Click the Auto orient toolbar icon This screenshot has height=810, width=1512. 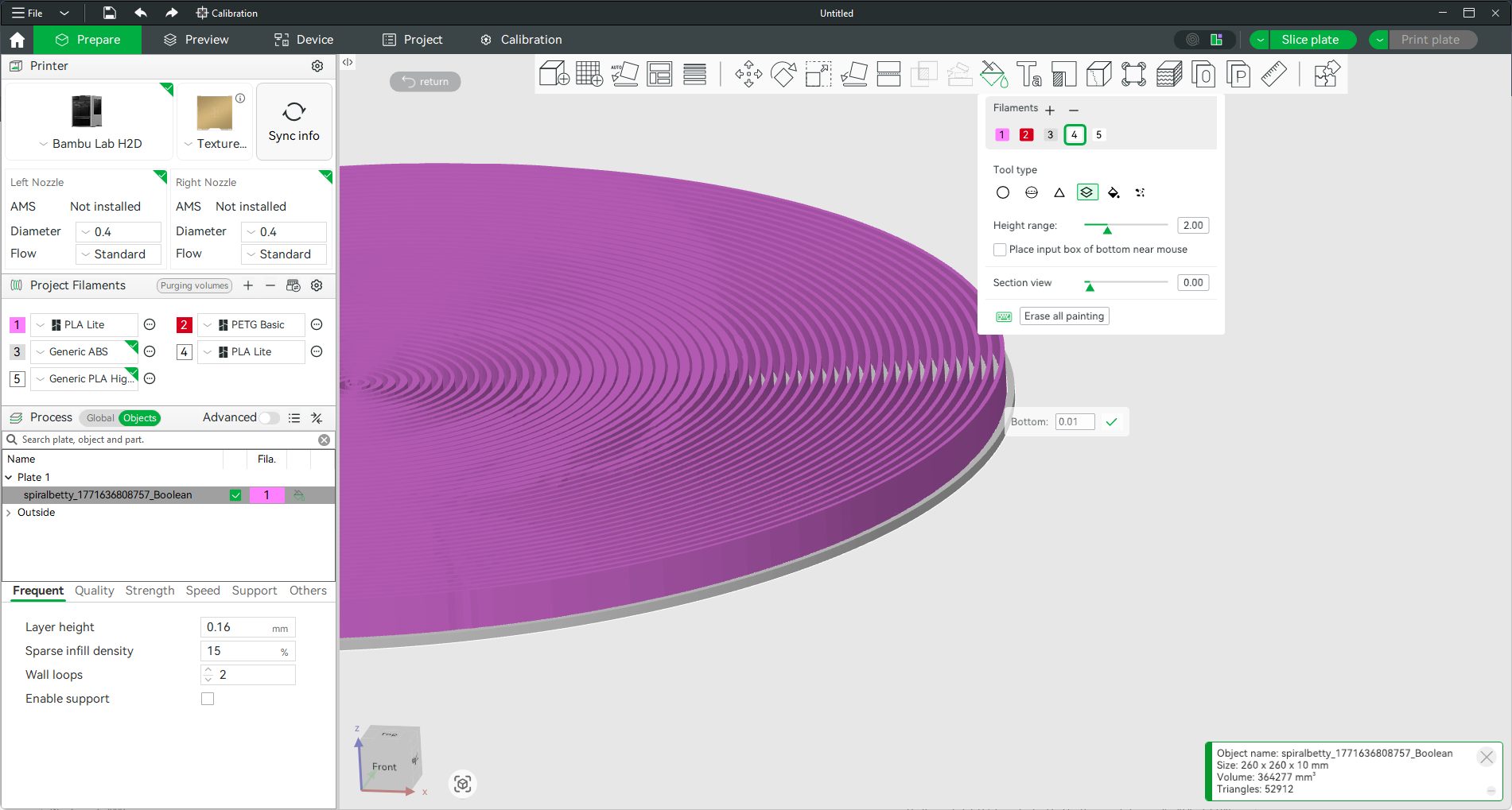tap(624, 74)
